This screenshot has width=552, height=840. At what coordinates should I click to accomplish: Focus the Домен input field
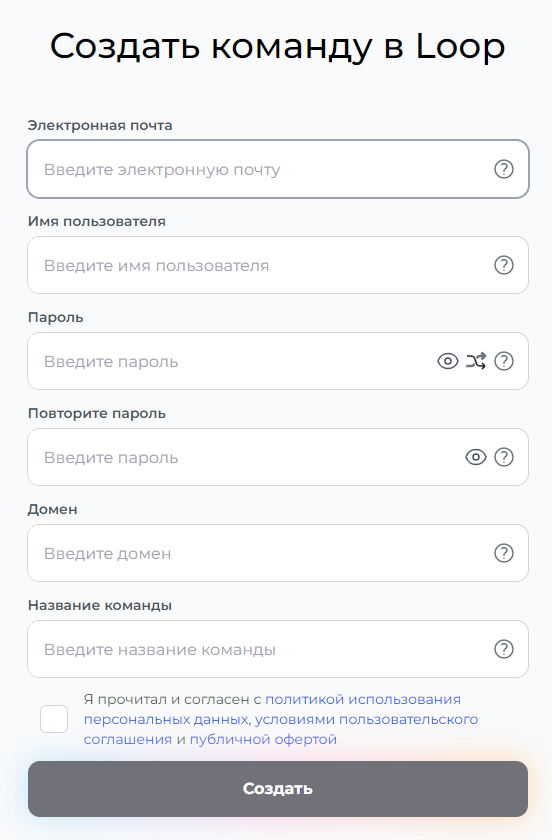coord(278,553)
